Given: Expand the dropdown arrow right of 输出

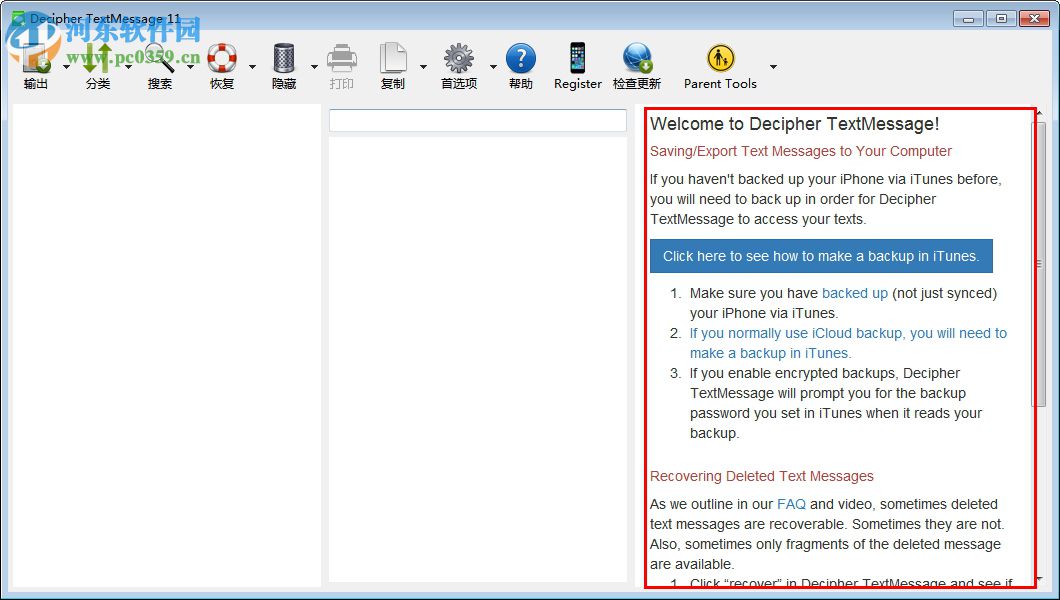Looking at the screenshot, I should 66,67.
